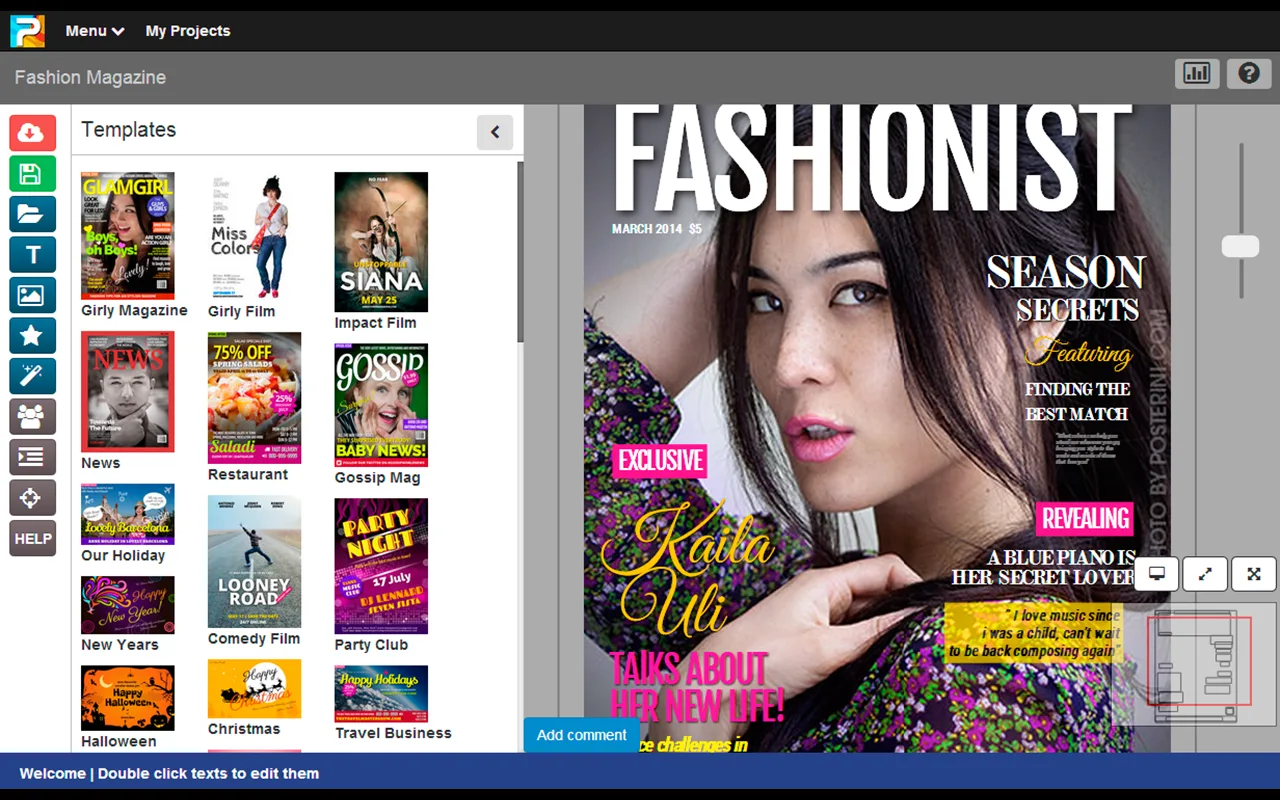
Task: Click the Templates panel scrollbar
Action: pyautogui.click(x=520, y=252)
